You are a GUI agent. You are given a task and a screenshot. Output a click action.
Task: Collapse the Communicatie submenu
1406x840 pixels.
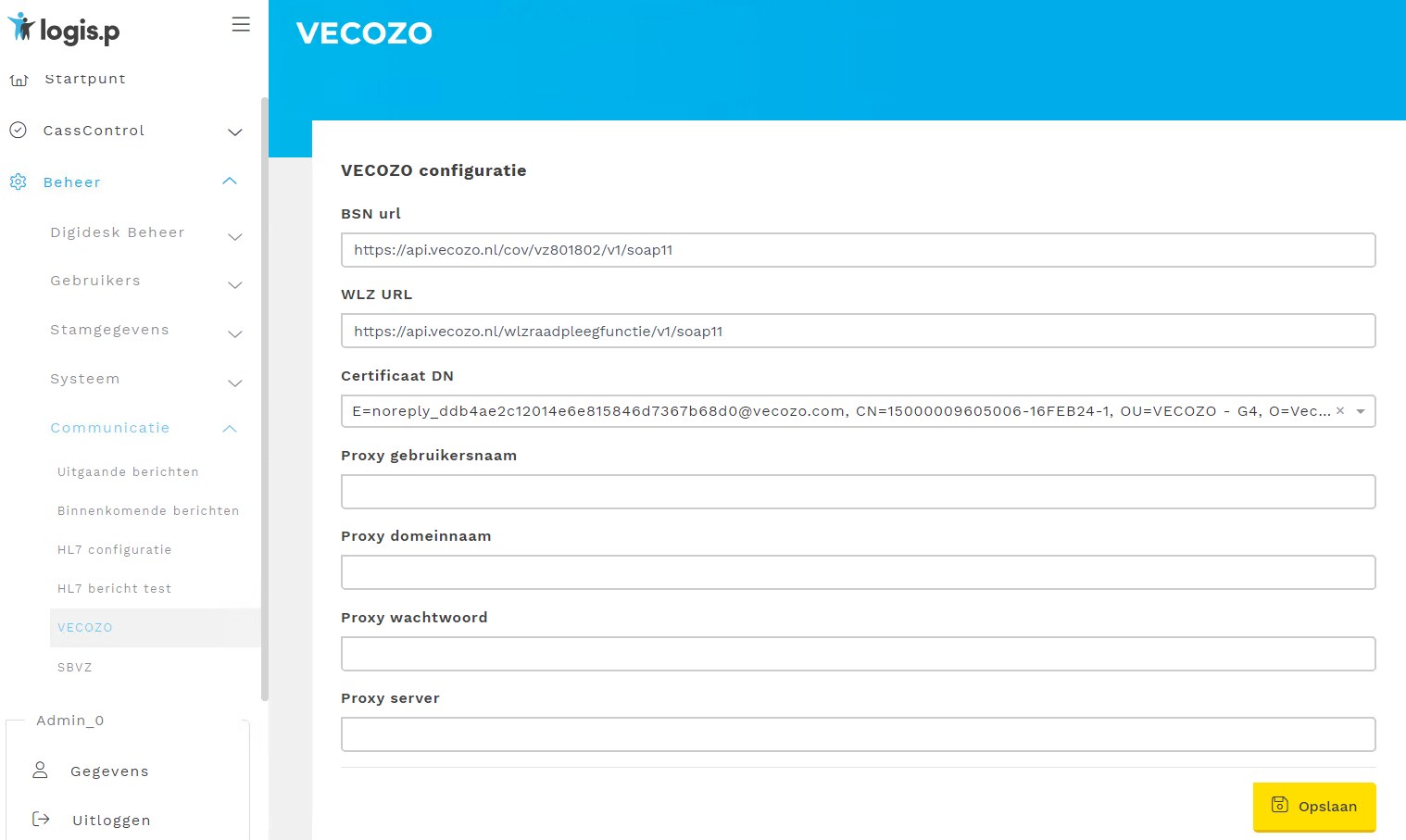[x=231, y=429]
